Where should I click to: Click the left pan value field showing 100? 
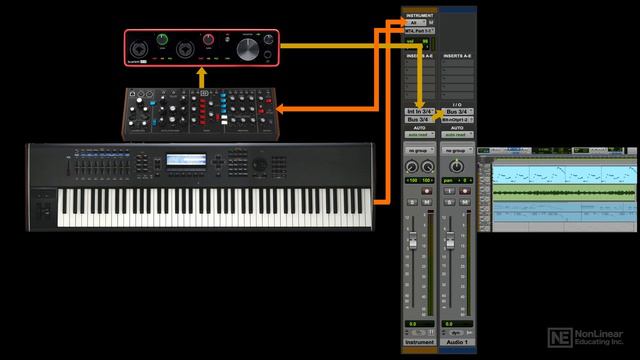coord(412,180)
